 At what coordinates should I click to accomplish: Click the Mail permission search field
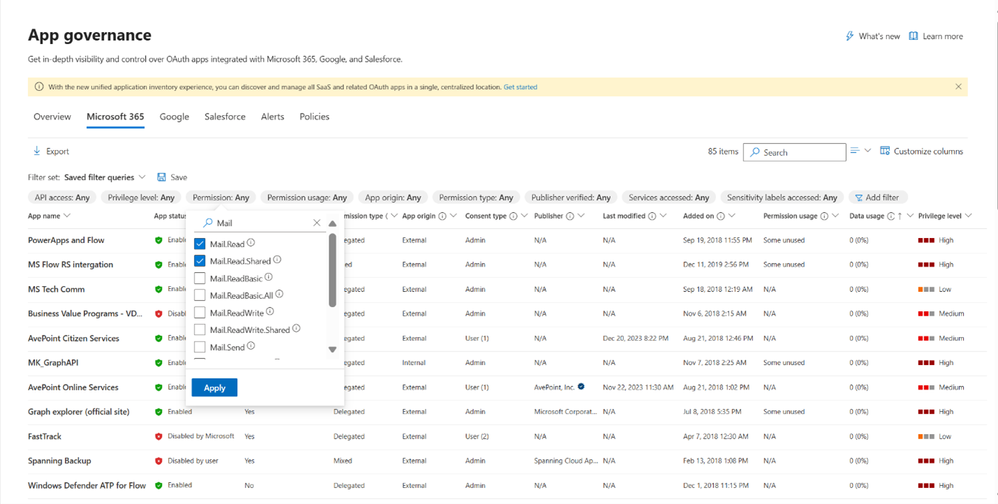[x=262, y=223]
